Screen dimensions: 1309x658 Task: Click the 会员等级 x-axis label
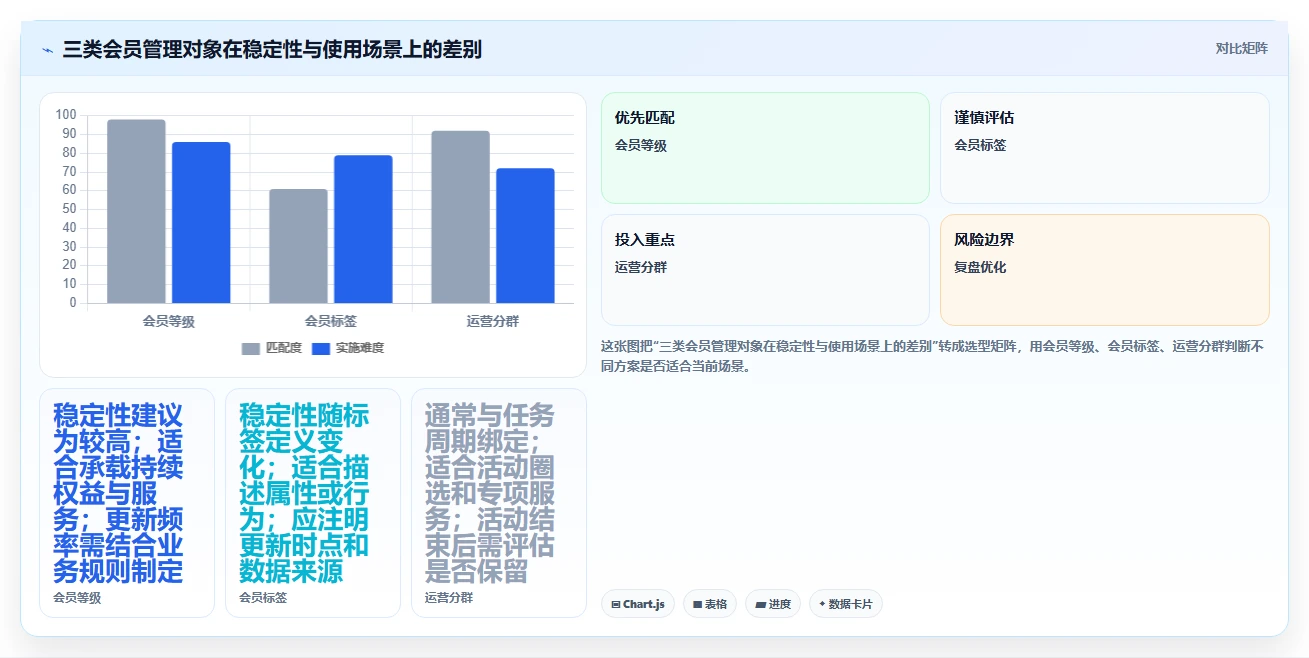pos(168,321)
